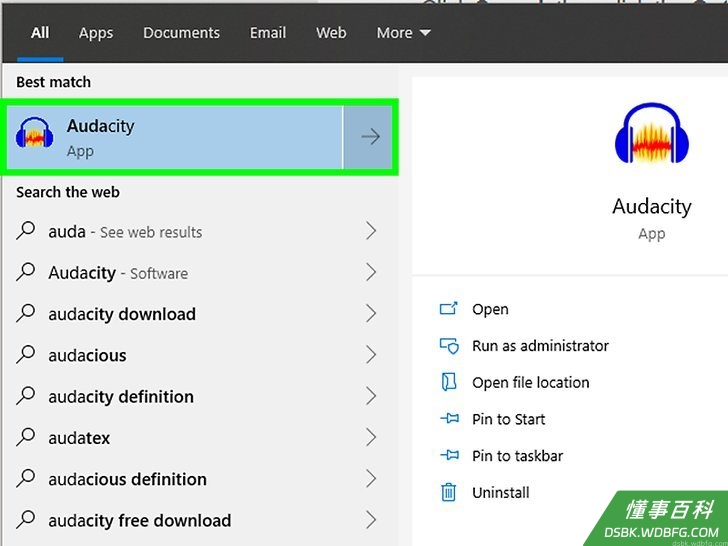Viewport: 728px width, 546px height.
Task: Click the magnifier icon beside 'audacious'
Action: [26, 354]
